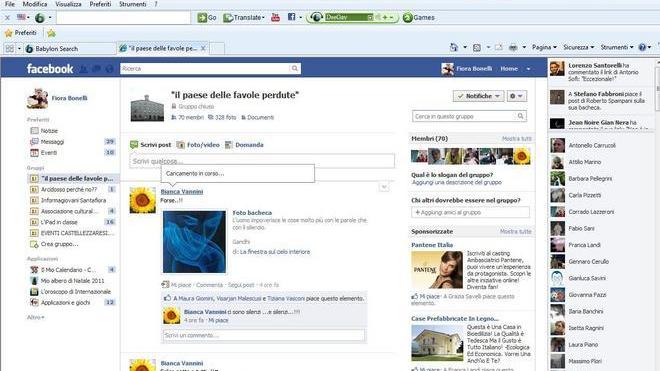Click the Foto/video icon
Viewport: 660px width, 371px height.
click(181, 145)
